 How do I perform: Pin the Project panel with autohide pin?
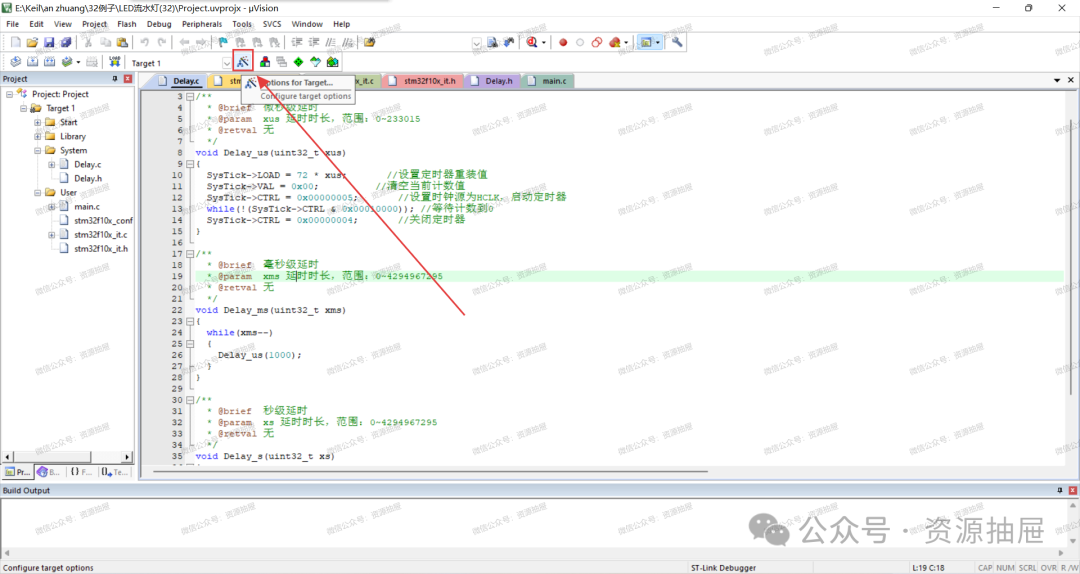pos(115,79)
